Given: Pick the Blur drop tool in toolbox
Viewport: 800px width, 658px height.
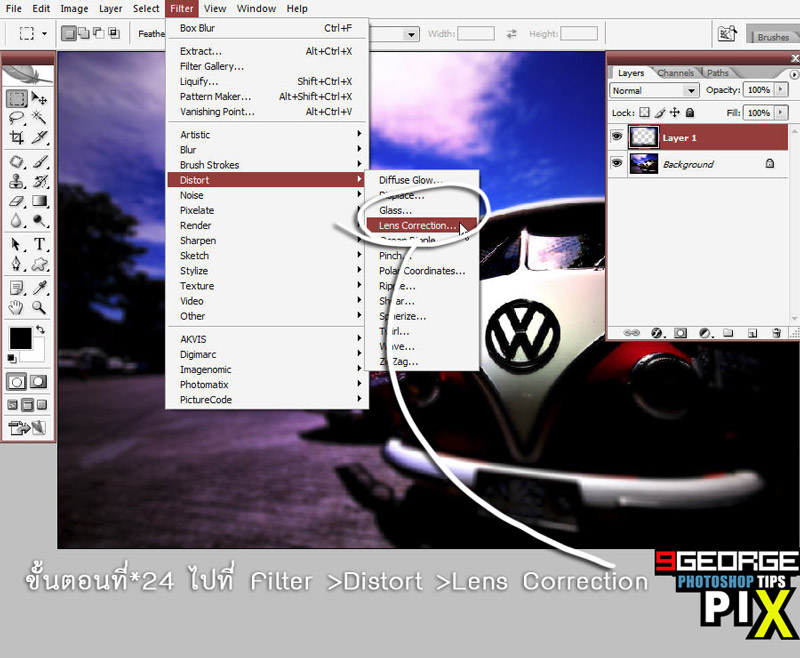Looking at the screenshot, I should tap(16, 220).
